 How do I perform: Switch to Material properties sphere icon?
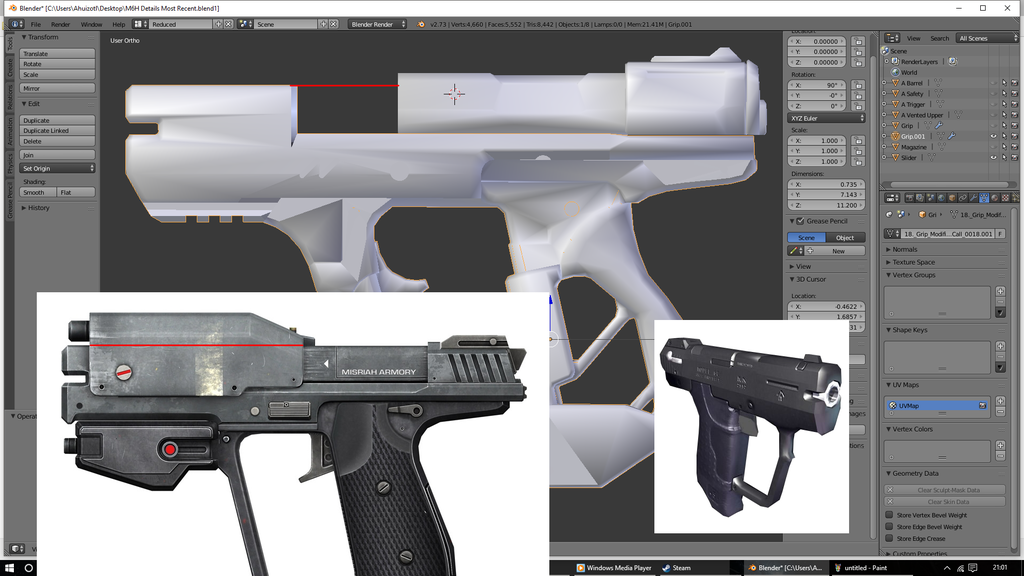point(995,198)
